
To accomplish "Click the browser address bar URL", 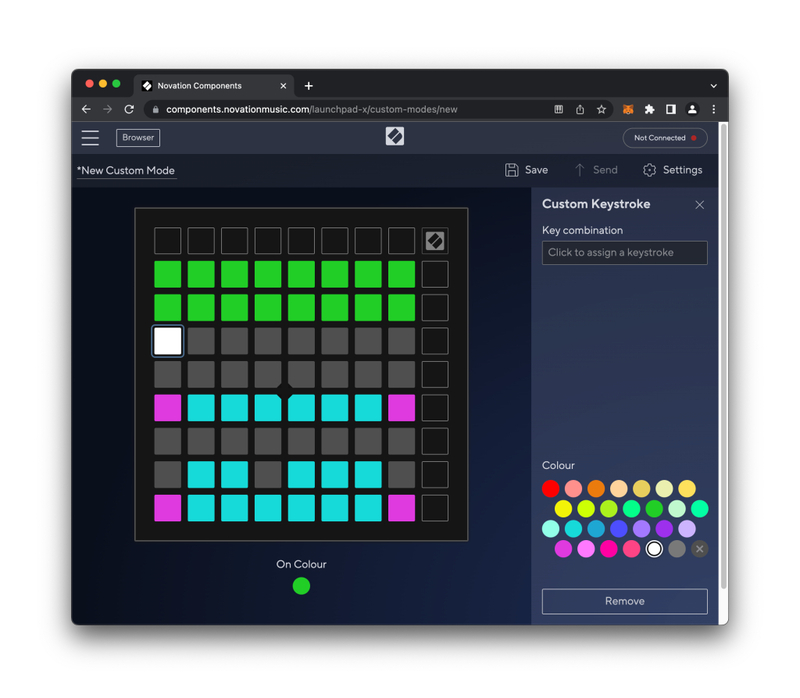I will (x=311, y=109).
